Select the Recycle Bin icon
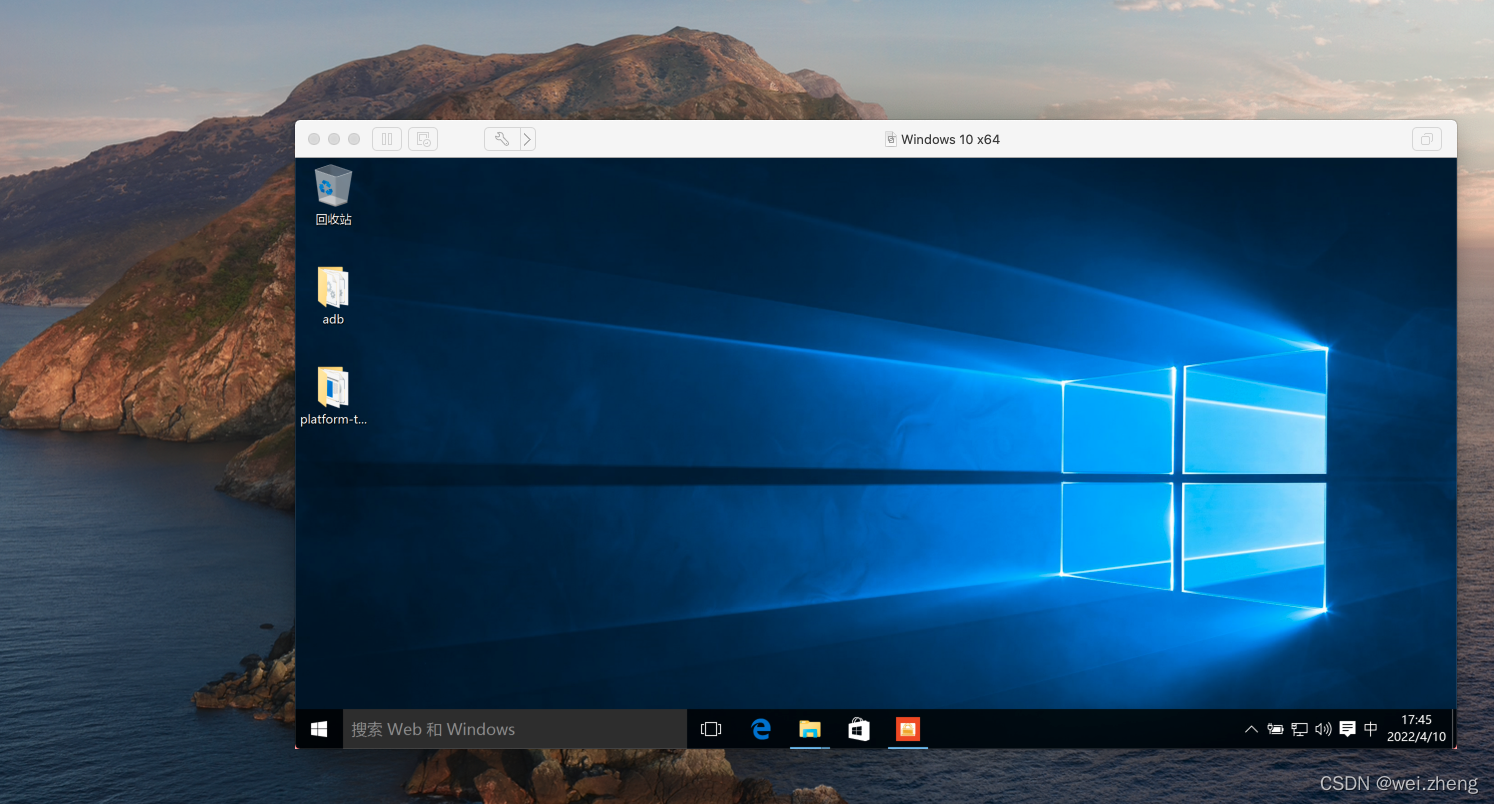Image resolution: width=1494 pixels, height=804 pixels. pos(333,186)
